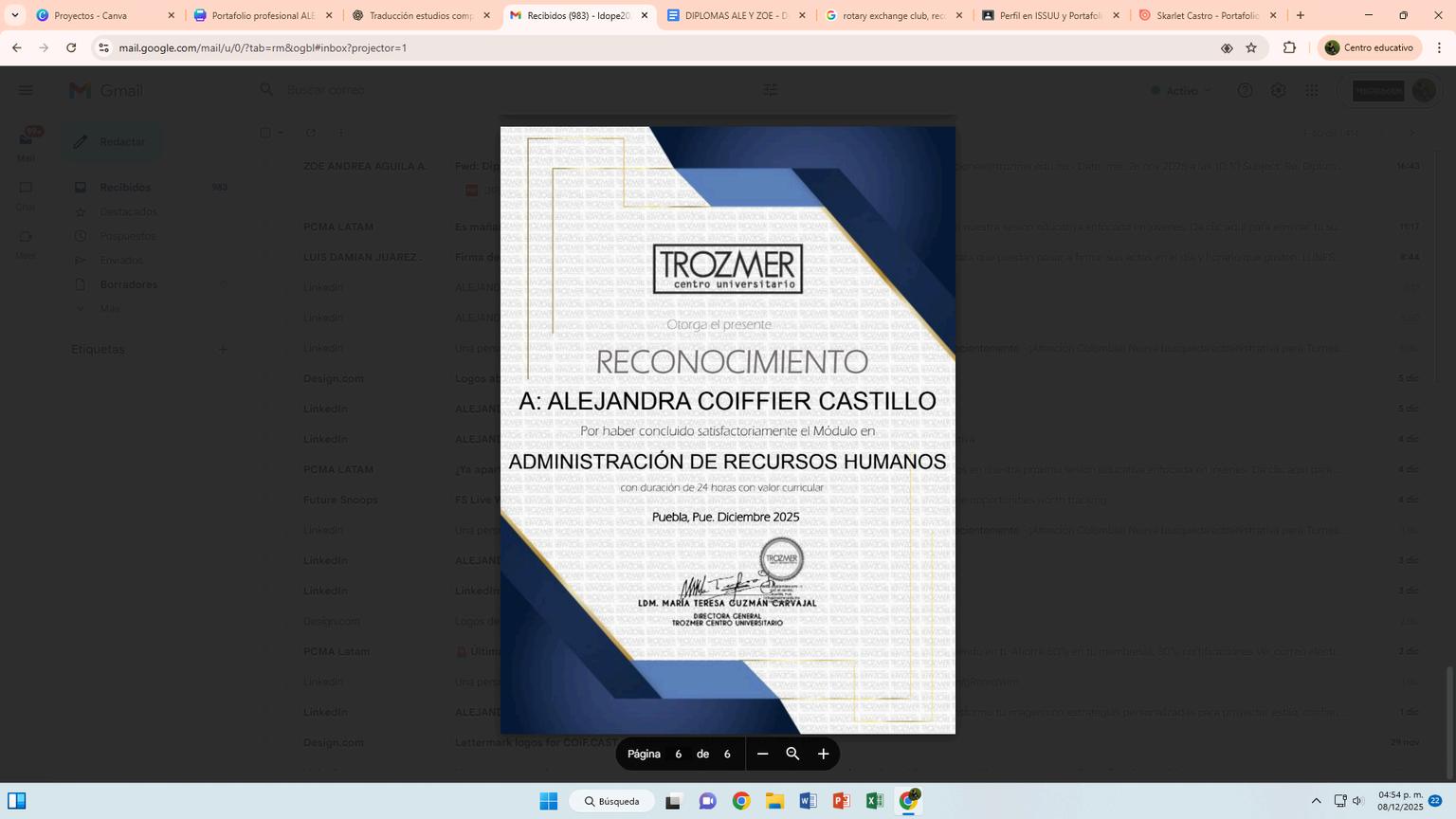Switch to Skarlet Castro - Portafolio tab

(x=1209, y=15)
